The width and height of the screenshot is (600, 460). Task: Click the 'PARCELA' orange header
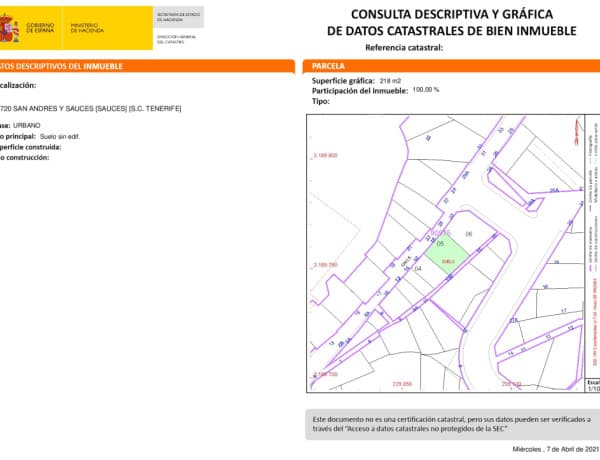click(451, 66)
